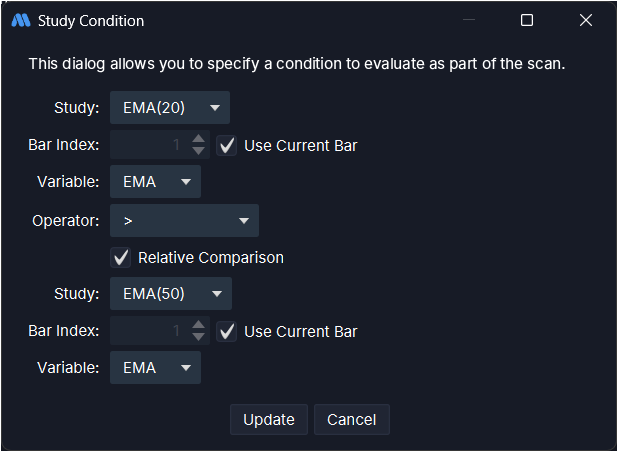The height and width of the screenshot is (452, 618).
Task: Click the down arrow of top Bar Index stepper
Action: click(198, 151)
